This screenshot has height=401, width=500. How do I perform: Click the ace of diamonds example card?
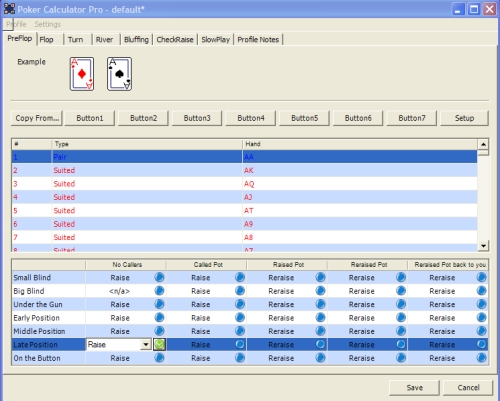click(82, 74)
